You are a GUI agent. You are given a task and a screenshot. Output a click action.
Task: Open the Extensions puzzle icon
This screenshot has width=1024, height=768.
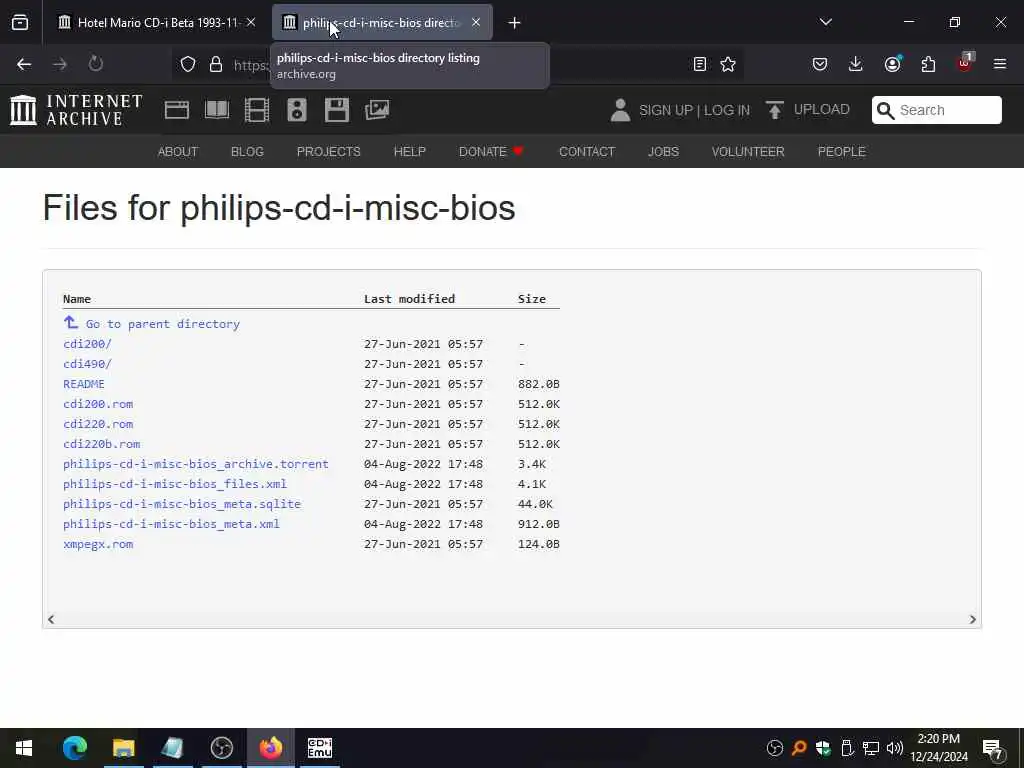(928, 64)
